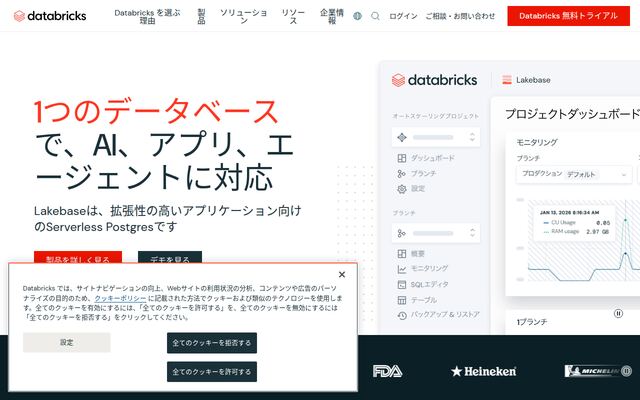
Task: Click the プロジェクトダッシュボード heading
Action: tap(572, 114)
